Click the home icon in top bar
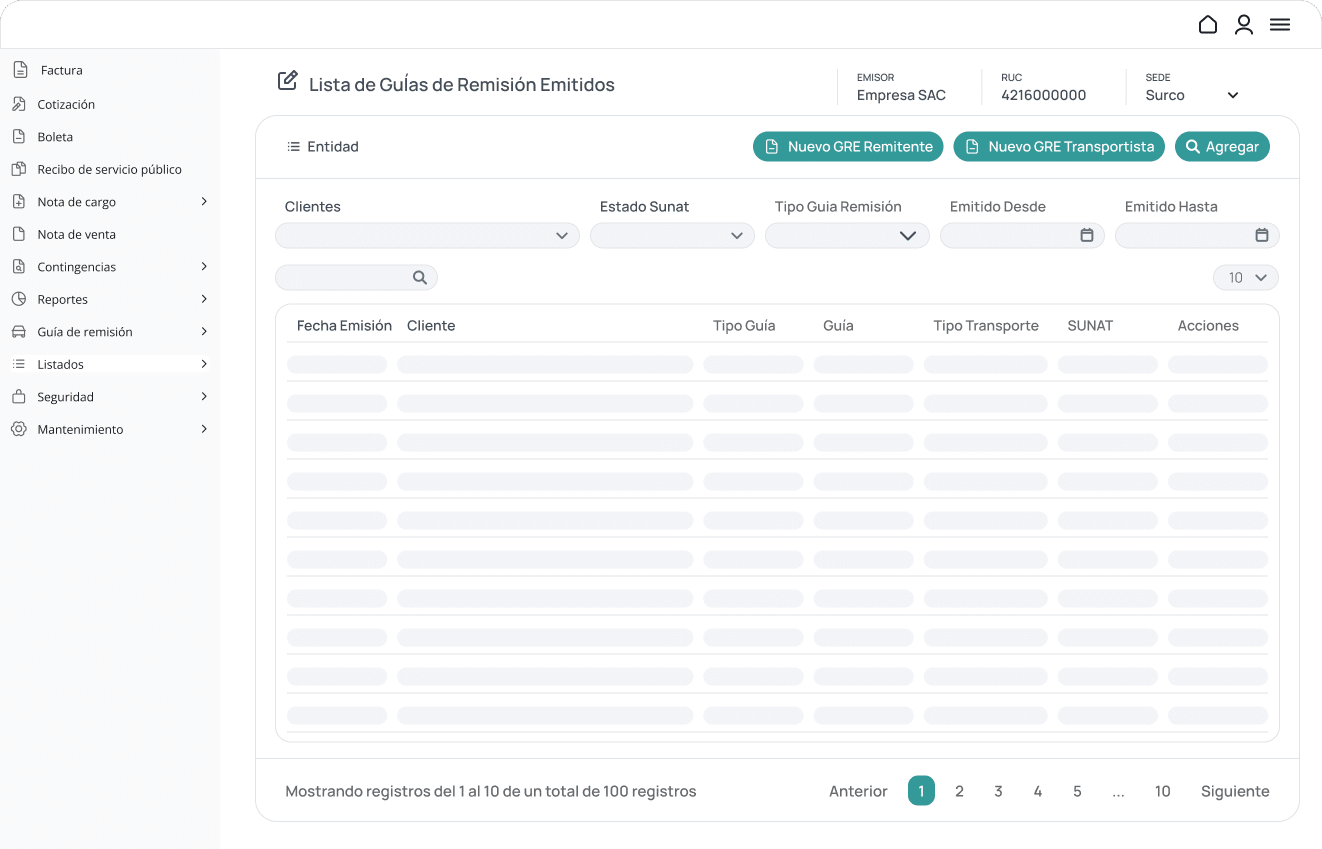1322x849 pixels. tap(1208, 25)
